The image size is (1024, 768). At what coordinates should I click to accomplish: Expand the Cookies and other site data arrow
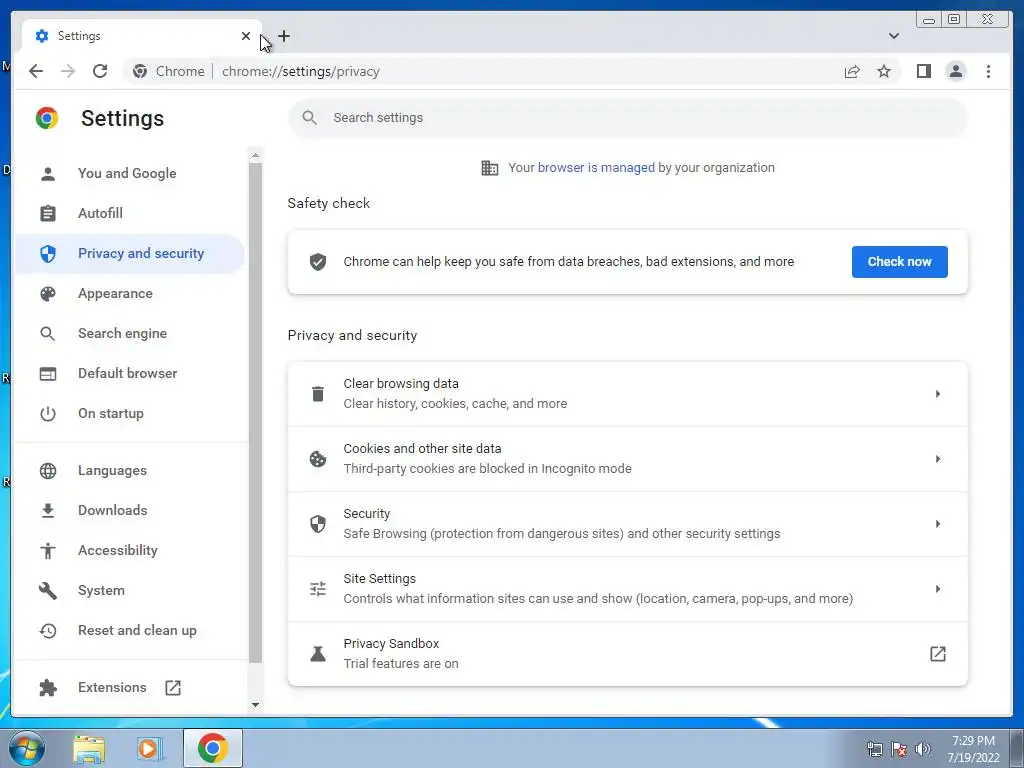coord(937,459)
